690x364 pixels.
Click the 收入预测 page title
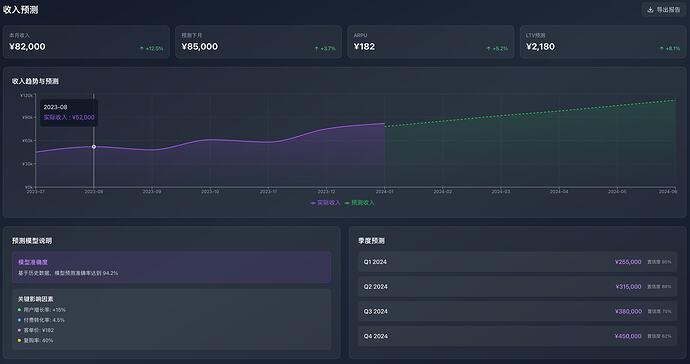[20, 10]
